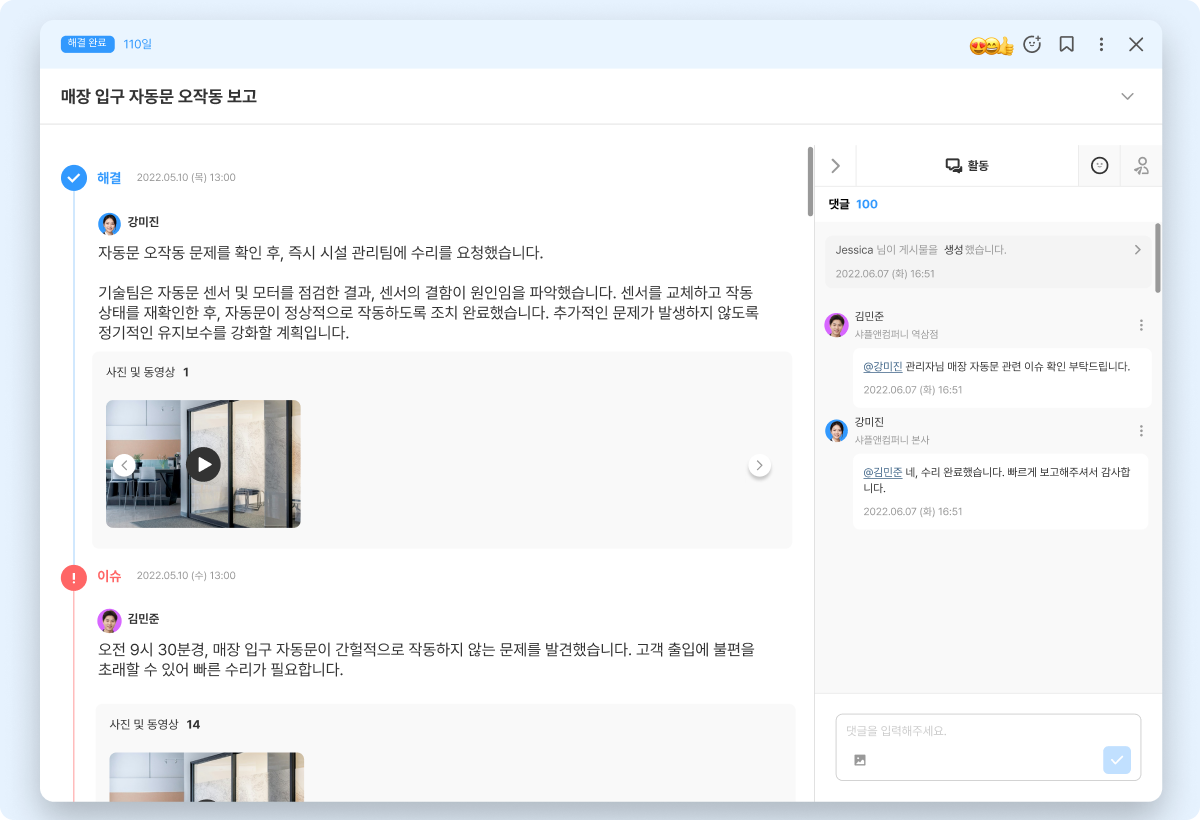
Task: Click the @김민준 mention link
Action: [883, 472]
